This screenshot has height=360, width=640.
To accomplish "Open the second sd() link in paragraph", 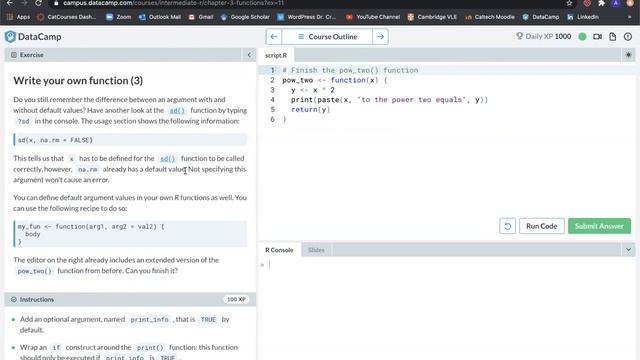I will point(167,158).
